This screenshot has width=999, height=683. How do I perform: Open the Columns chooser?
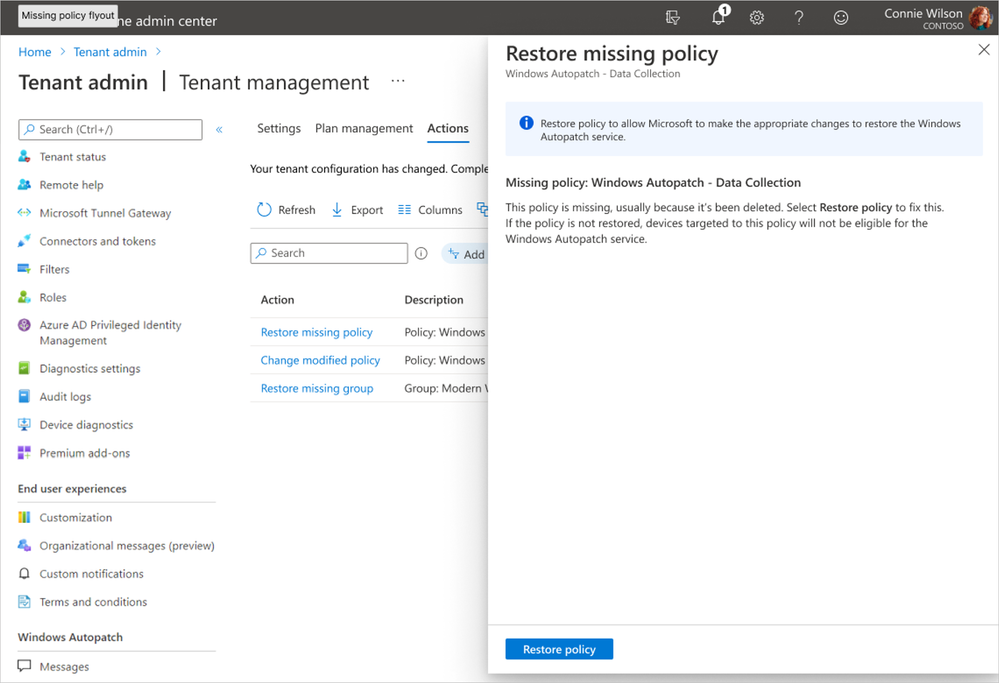[430, 210]
